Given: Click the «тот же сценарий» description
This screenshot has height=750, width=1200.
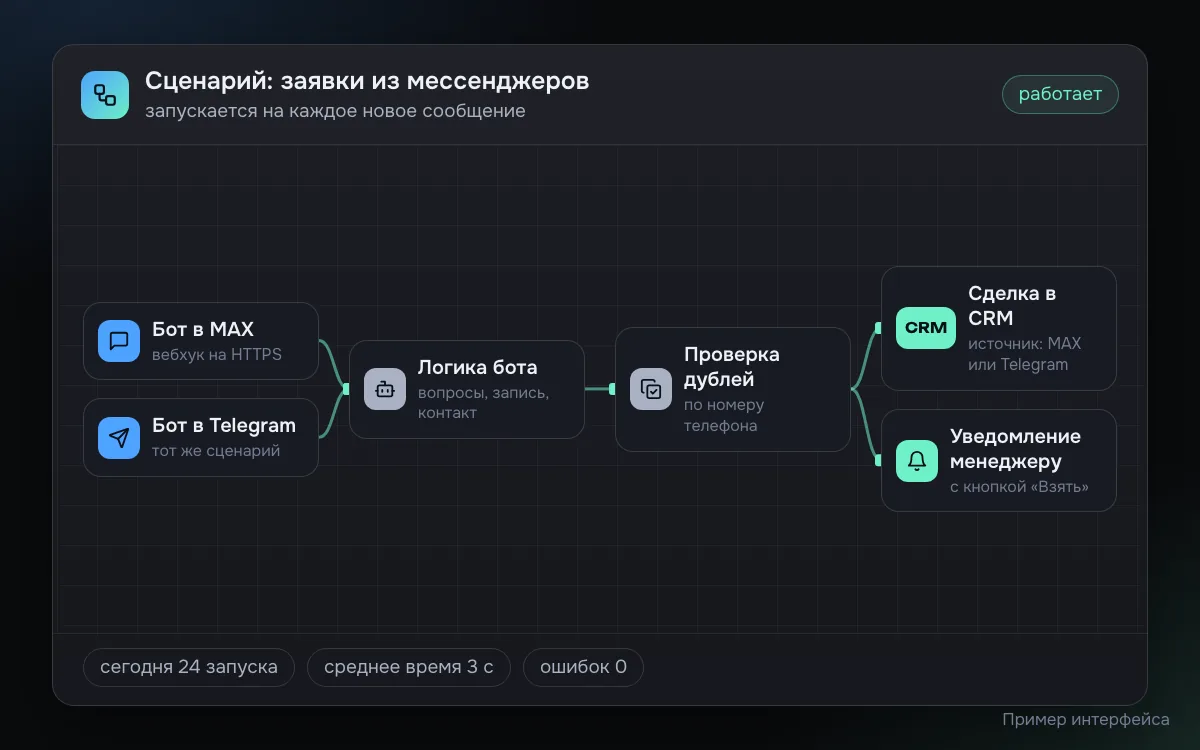Looking at the screenshot, I should click(216, 450).
